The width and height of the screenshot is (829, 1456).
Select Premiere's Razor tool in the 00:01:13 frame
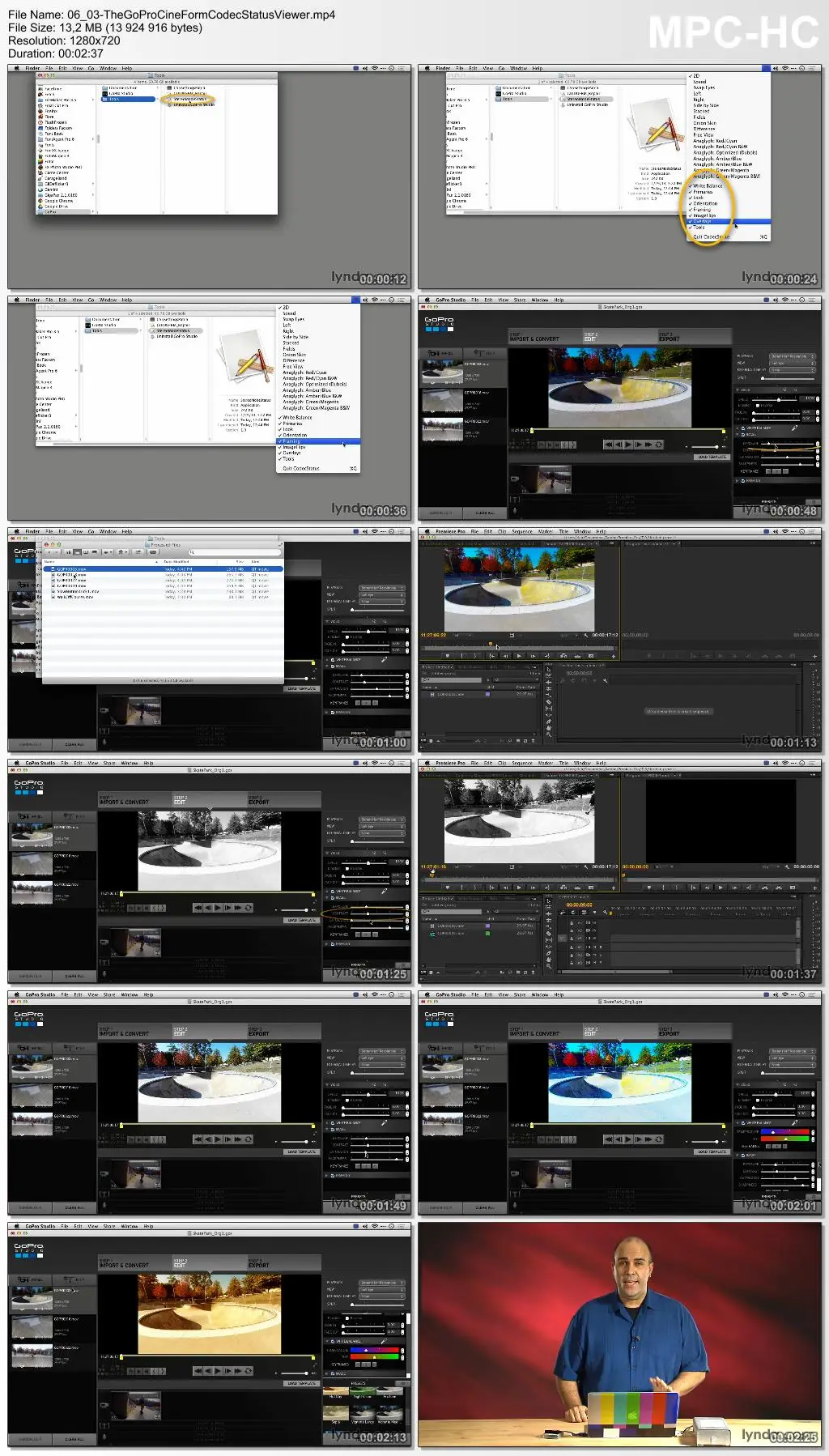coord(549,701)
